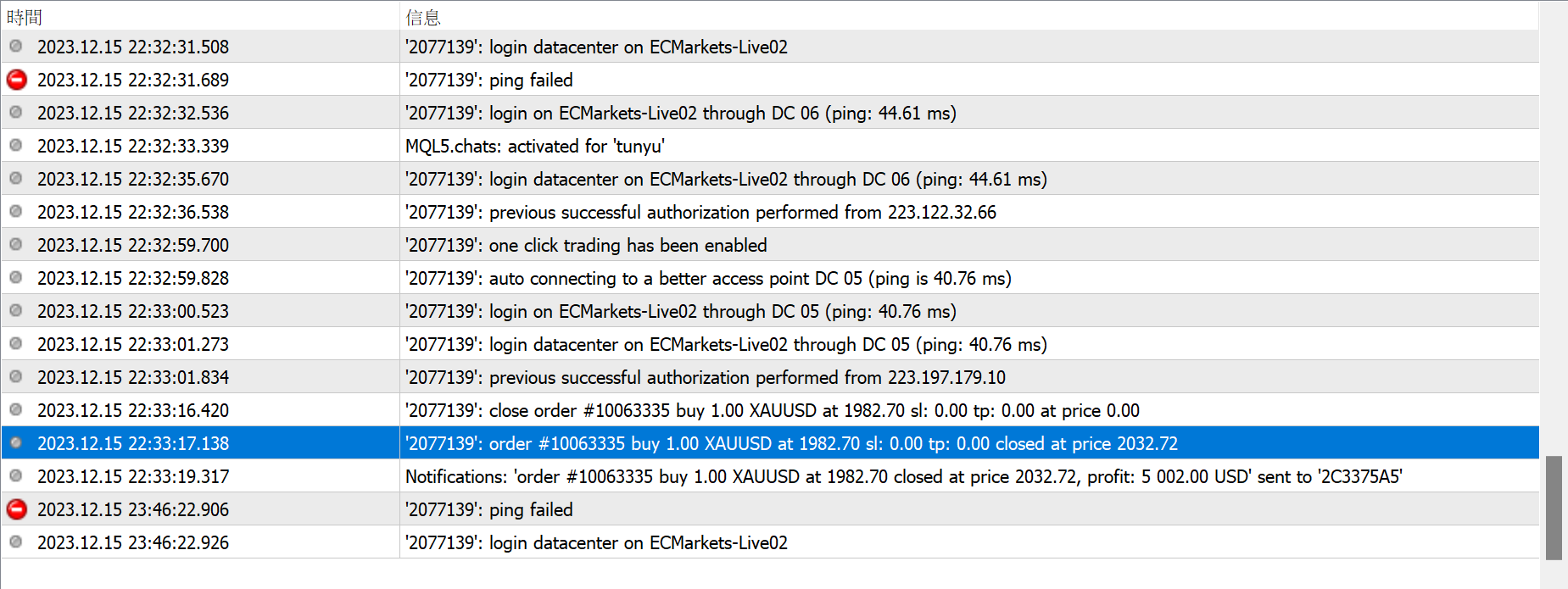
Task: Select the 'one click trading has been enabled' entry
Action: [628, 245]
